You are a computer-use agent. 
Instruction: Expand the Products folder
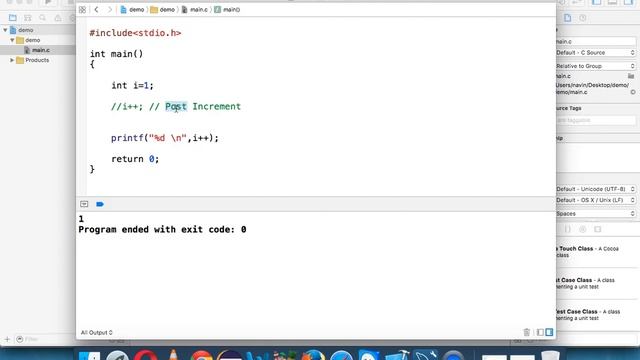12,60
